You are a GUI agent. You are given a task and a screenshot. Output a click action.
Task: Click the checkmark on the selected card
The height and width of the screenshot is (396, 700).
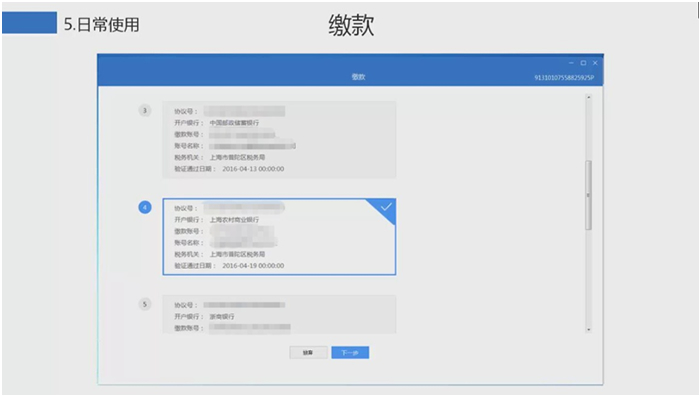(x=386, y=207)
